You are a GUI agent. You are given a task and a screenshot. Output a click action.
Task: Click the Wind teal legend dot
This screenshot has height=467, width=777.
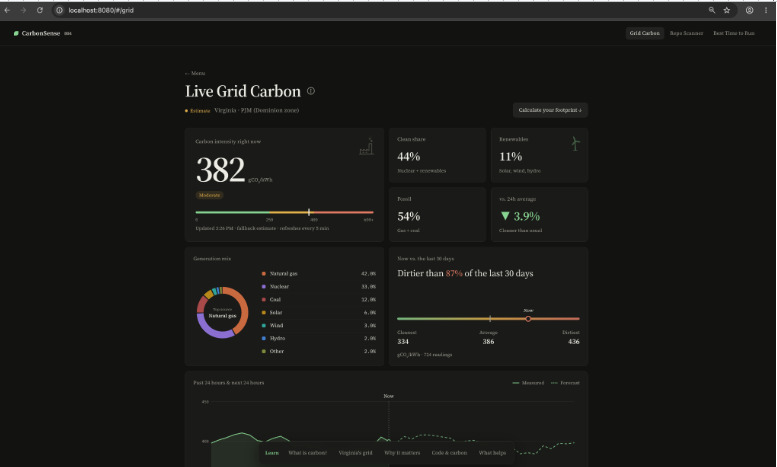coord(264,325)
